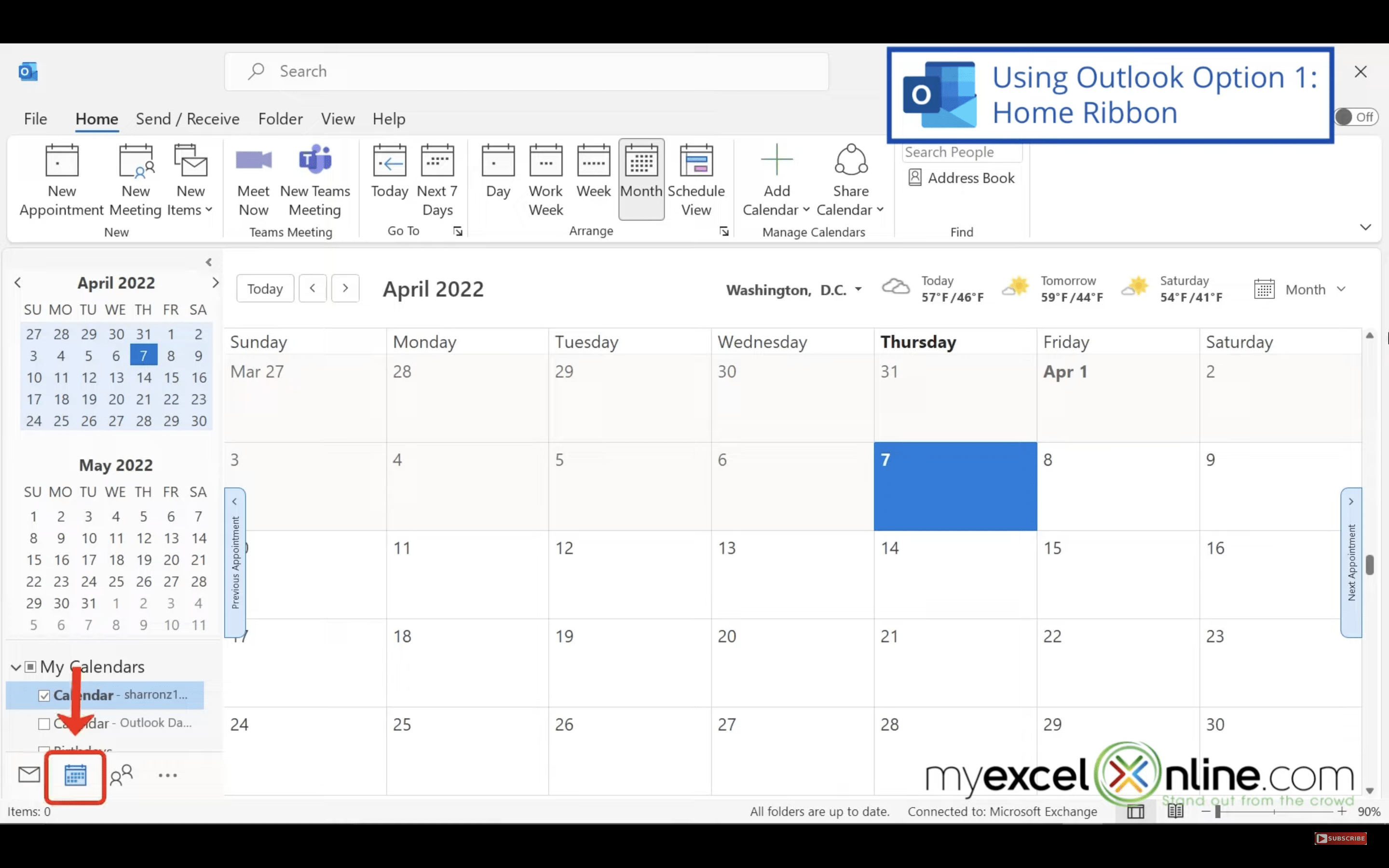The height and width of the screenshot is (868, 1389).
Task: Uncheck the Calendar - sharronz1 checkbox
Action: pos(44,695)
